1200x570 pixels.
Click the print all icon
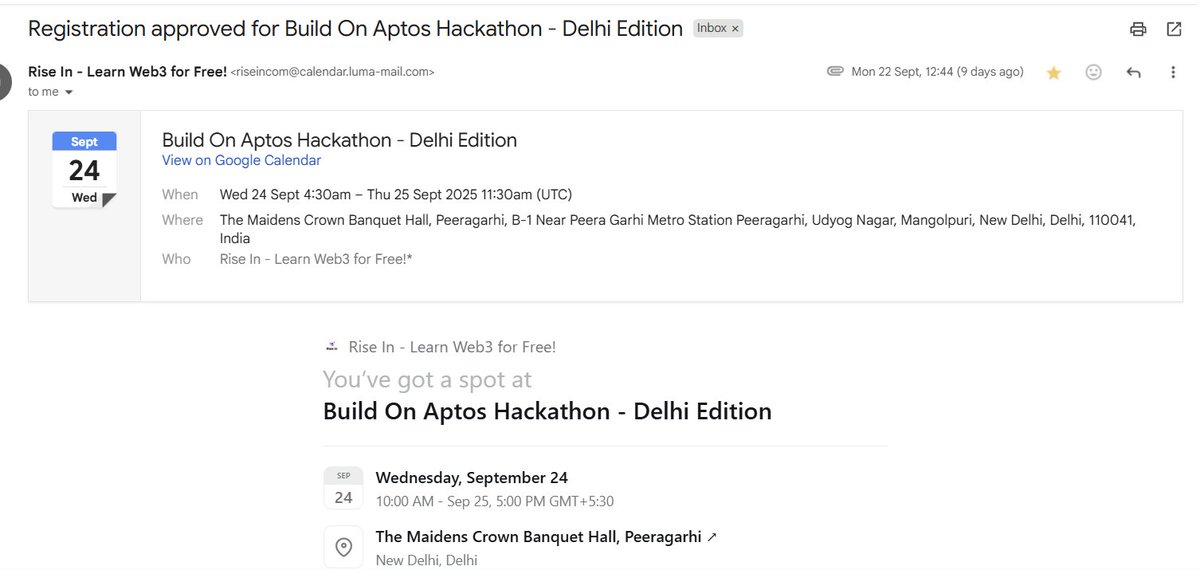(x=1138, y=29)
